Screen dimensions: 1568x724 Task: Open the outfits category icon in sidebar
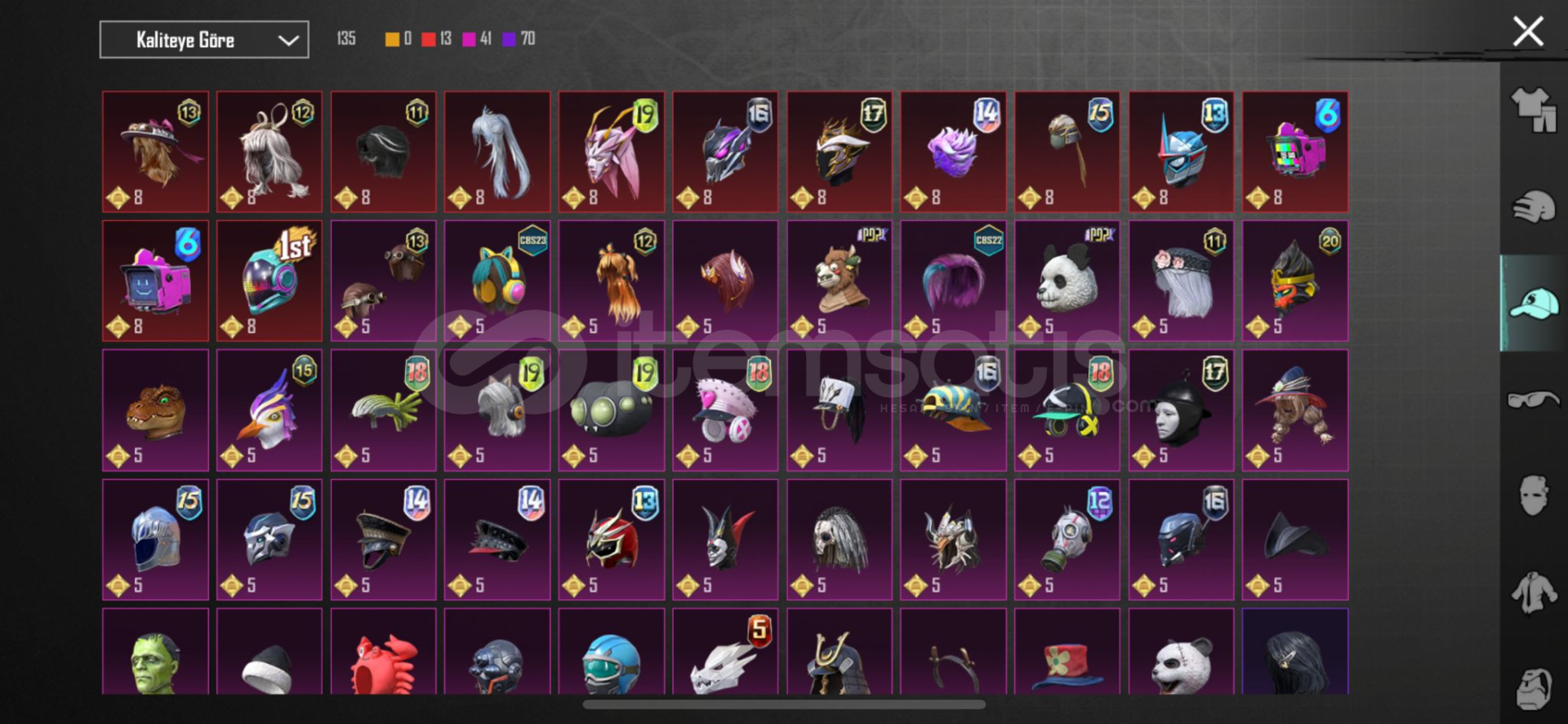(1533, 110)
